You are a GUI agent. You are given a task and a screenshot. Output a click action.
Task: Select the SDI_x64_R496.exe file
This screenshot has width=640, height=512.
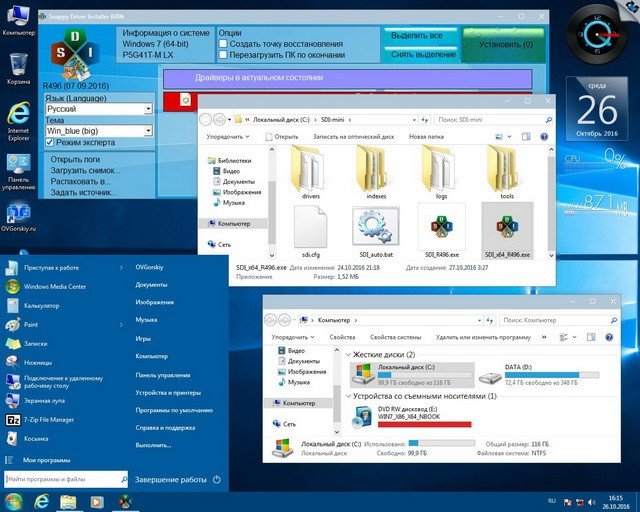click(507, 231)
